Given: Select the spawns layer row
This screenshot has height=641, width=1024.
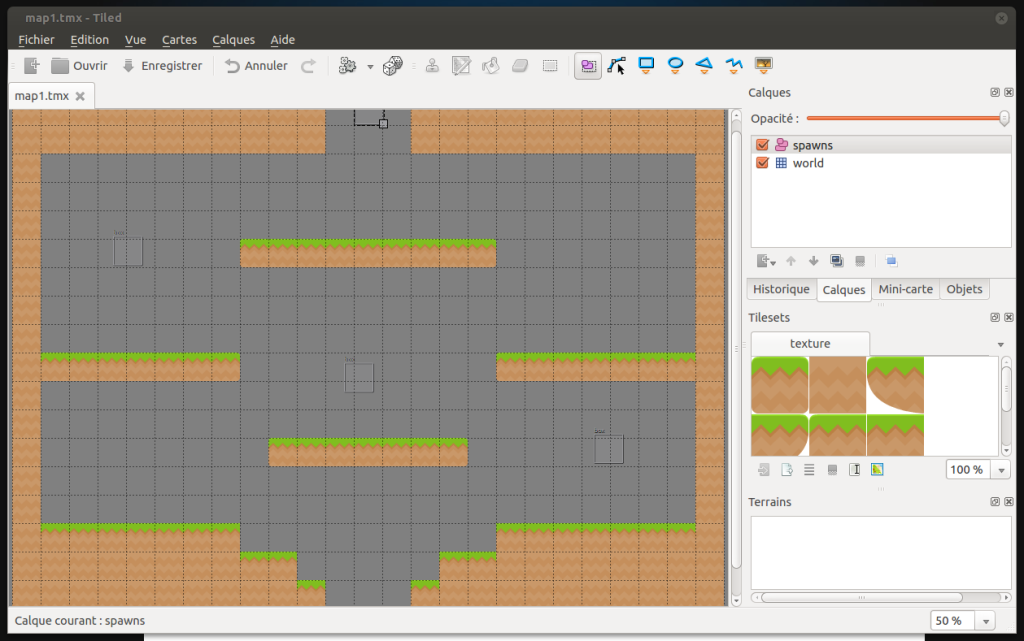Looking at the screenshot, I should 880,145.
